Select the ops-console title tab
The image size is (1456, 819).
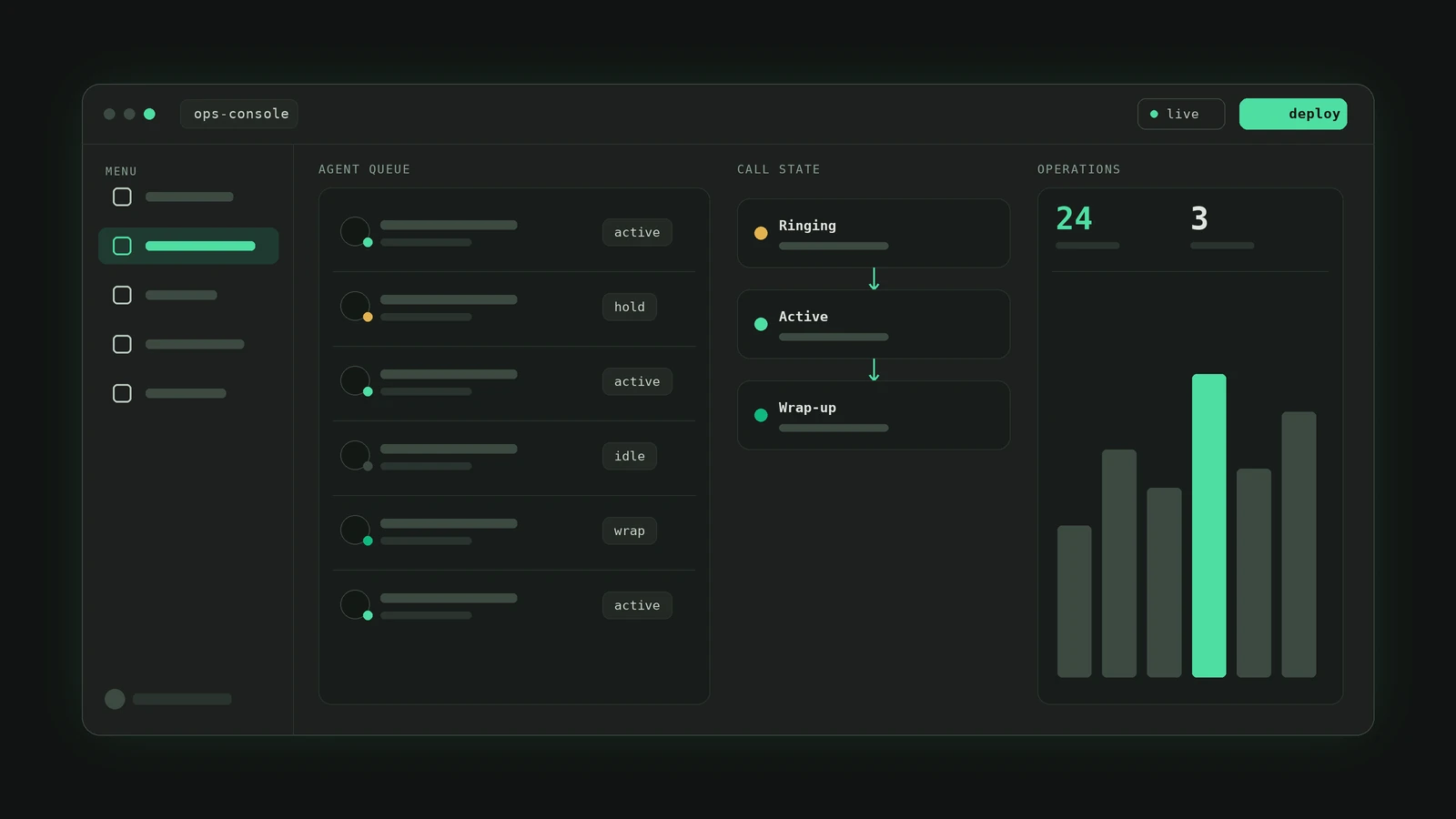(x=239, y=114)
